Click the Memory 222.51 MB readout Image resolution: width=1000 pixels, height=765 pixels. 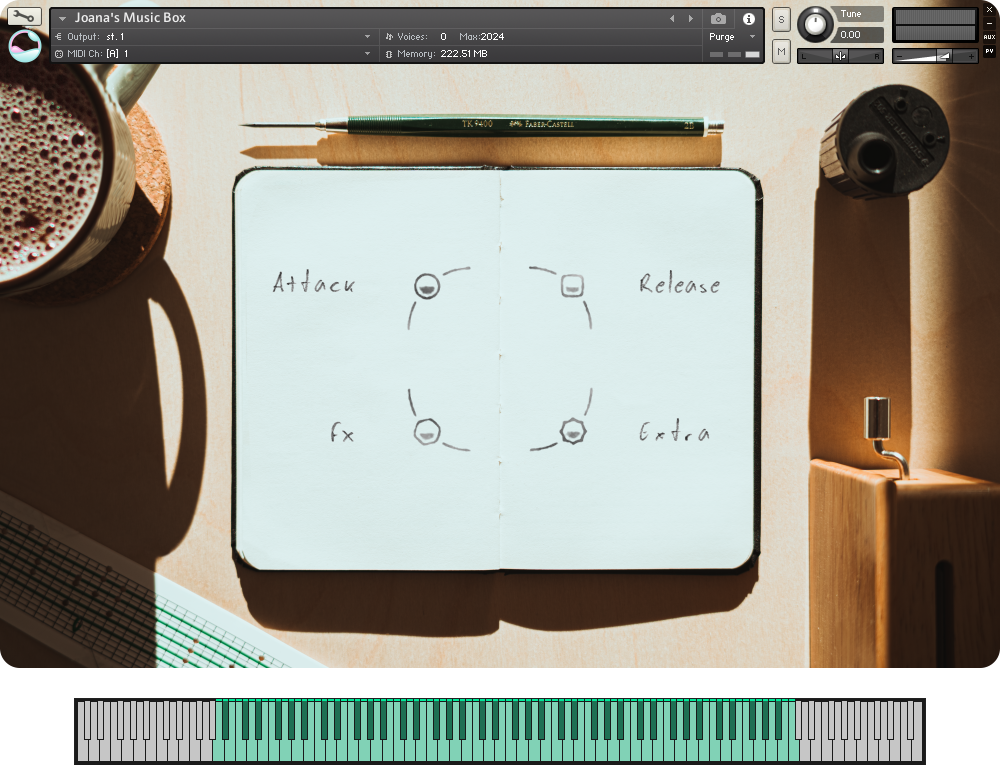464,54
